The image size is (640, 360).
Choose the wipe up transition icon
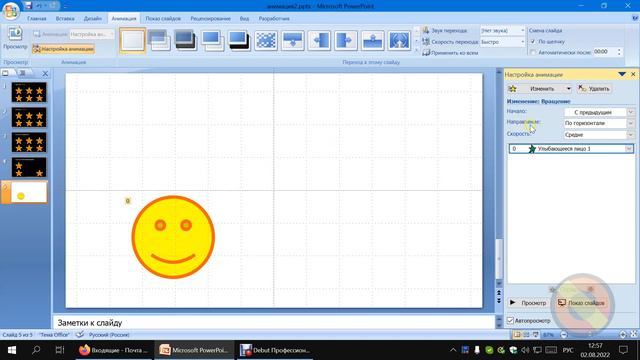tap(372, 40)
